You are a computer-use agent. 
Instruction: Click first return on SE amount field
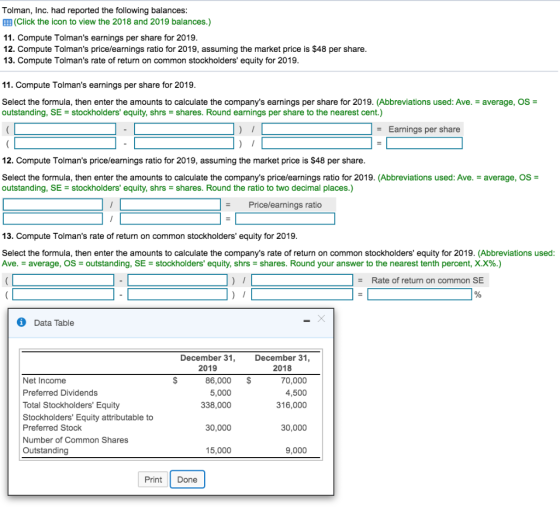[63, 294]
